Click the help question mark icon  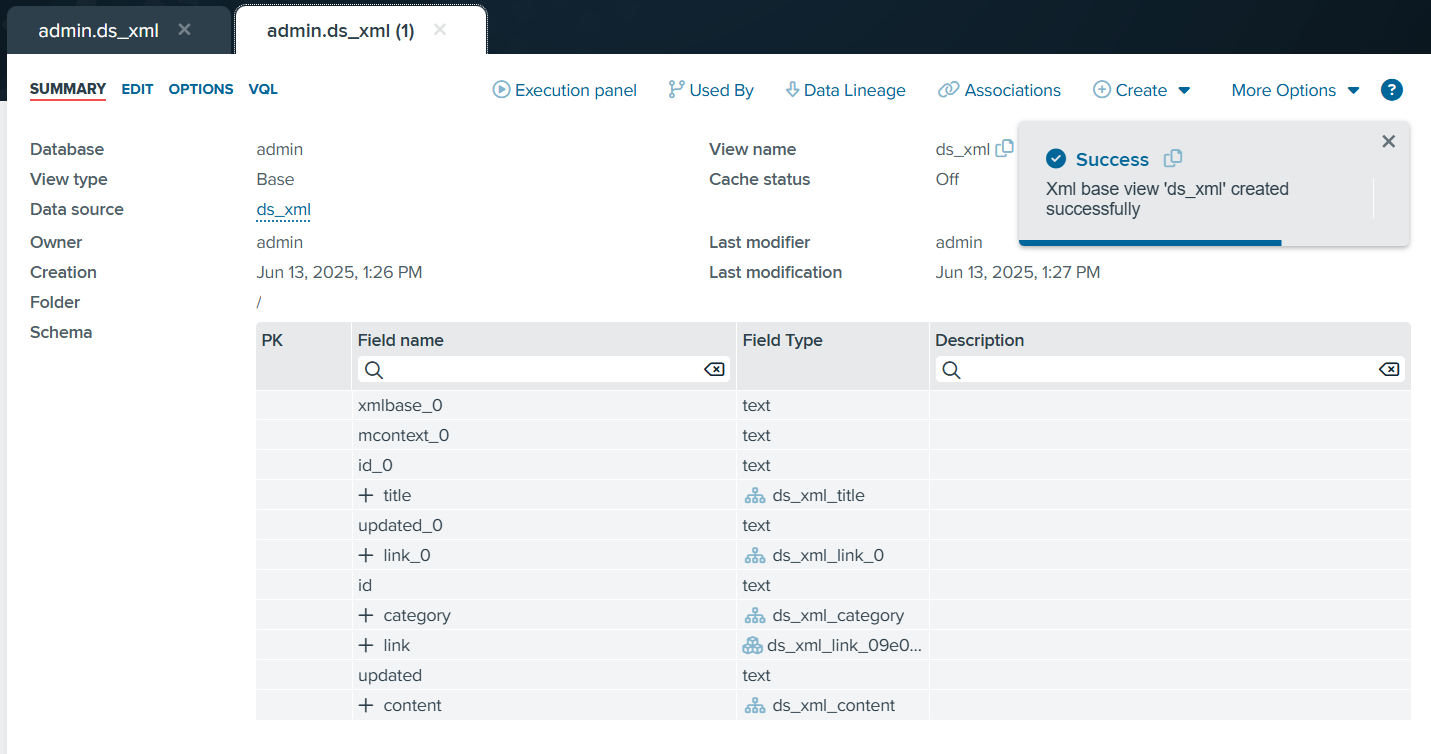1392,90
